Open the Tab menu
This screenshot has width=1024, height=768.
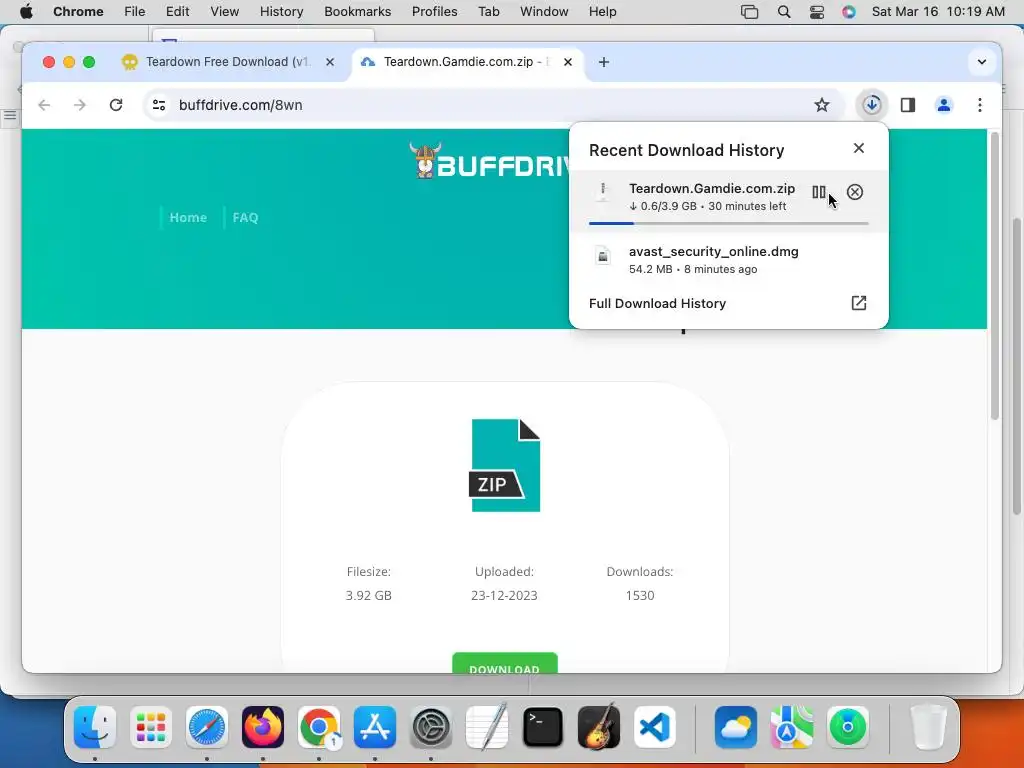point(488,12)
